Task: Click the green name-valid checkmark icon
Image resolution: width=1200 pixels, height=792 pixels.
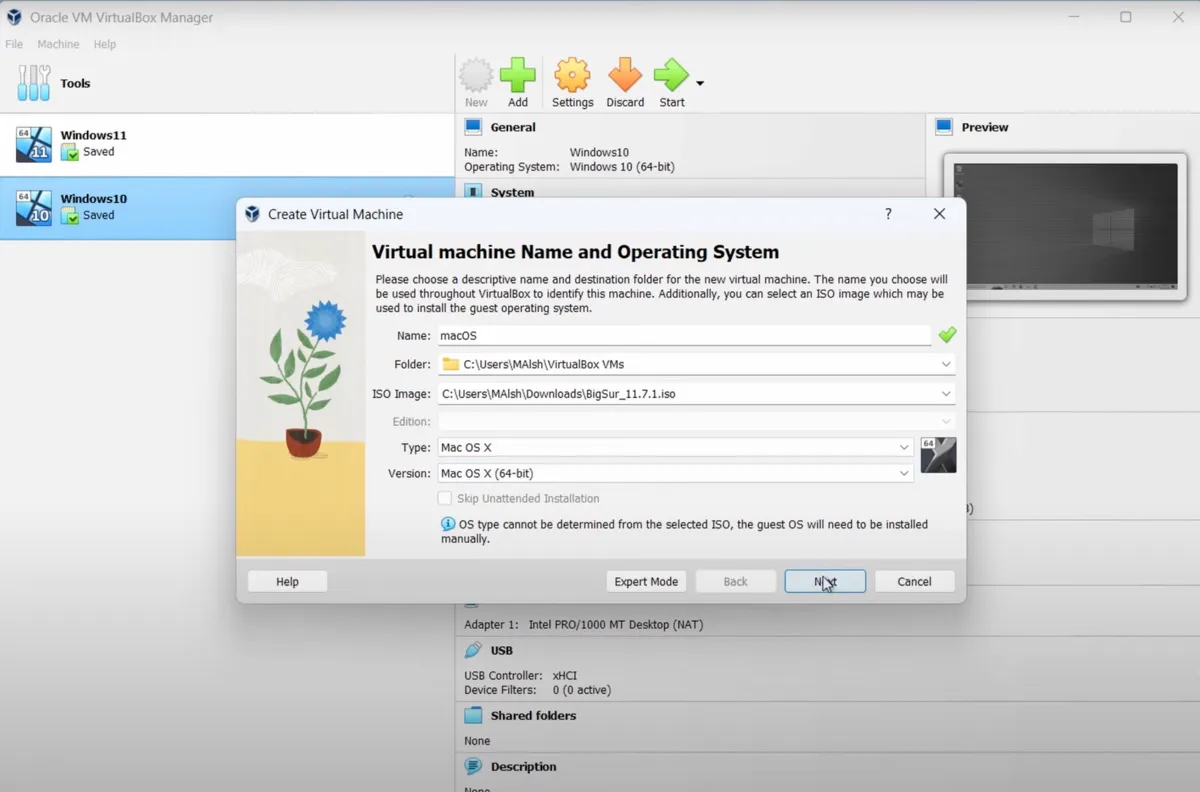Action: point(947,335)
